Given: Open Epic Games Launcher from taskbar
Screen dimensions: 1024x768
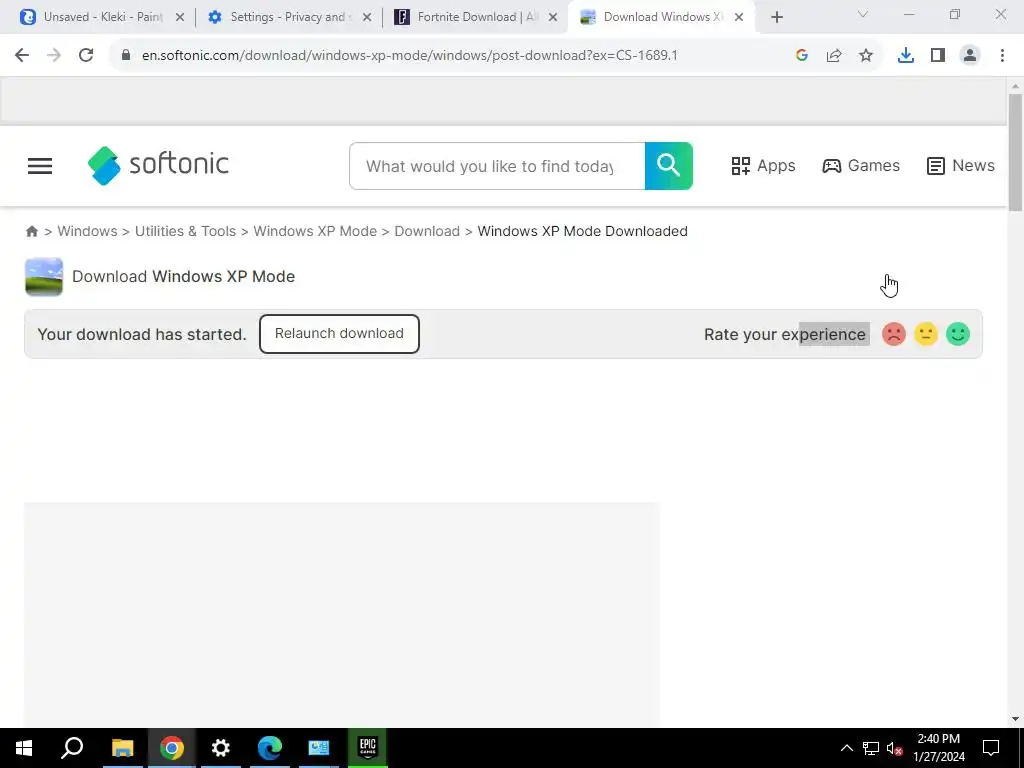Looking at the screenshot, I should (x=368, y=748).
